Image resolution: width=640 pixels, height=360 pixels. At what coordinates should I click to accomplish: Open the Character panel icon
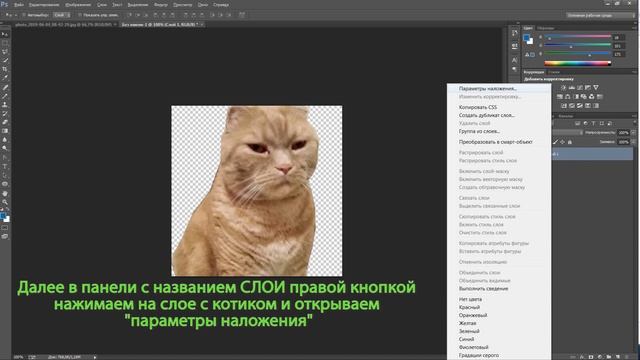pyautogui.click(x=515, y=60)
